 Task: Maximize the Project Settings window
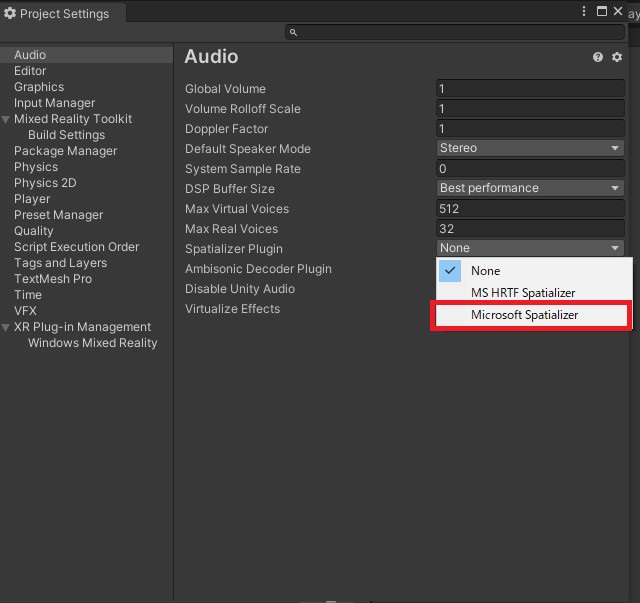[602, 11]
